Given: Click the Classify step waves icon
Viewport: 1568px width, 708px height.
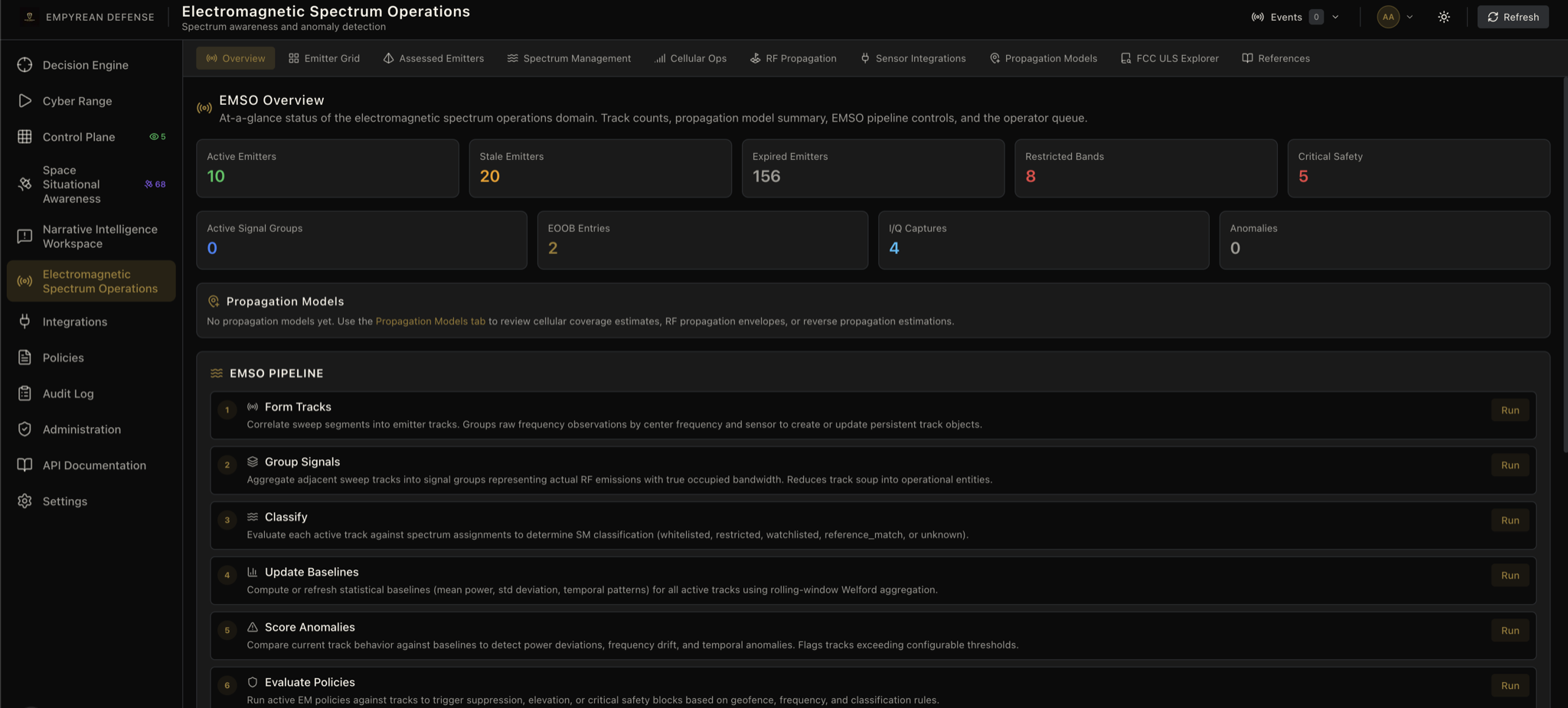Looking at the screenshot, I should [x=253, y=517].
